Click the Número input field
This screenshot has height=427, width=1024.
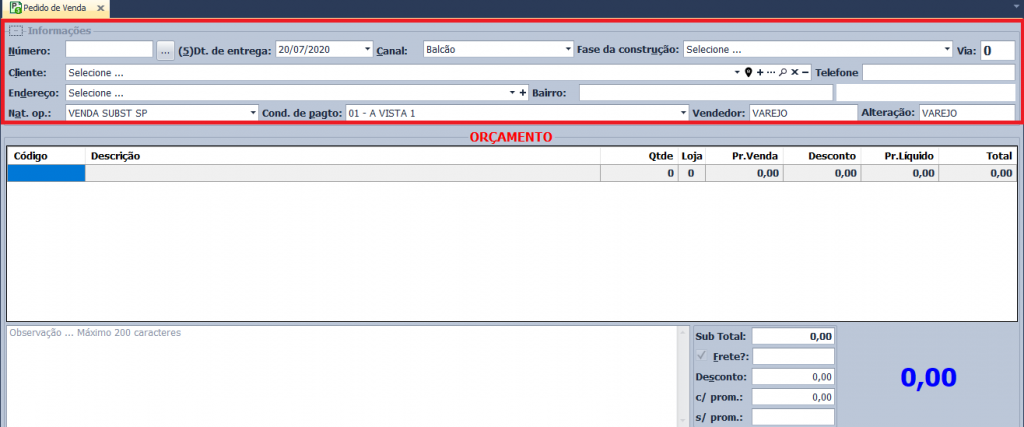tap(109, 49)
